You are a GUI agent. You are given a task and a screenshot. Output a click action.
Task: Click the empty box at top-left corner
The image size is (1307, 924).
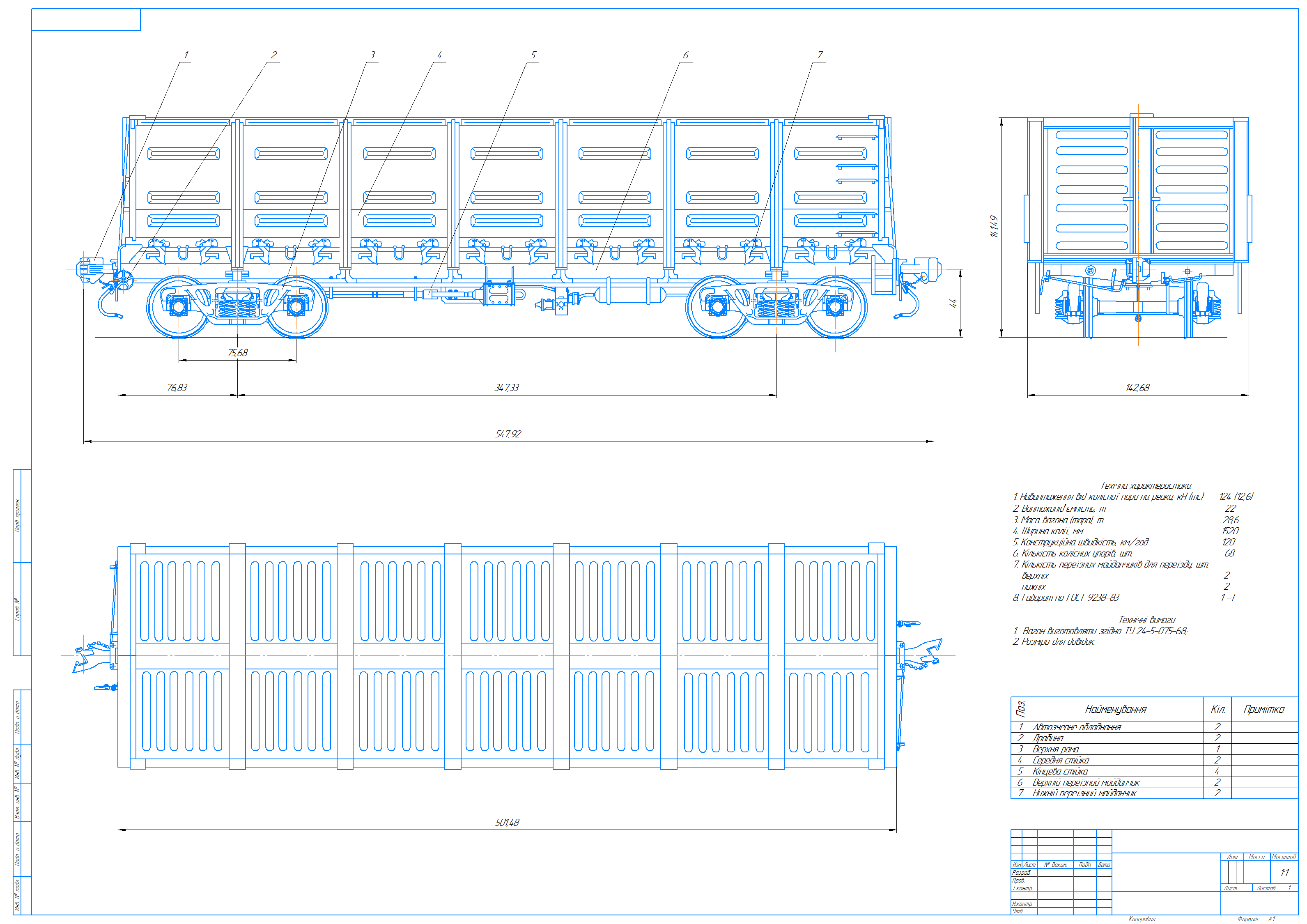tap(86, 19)
